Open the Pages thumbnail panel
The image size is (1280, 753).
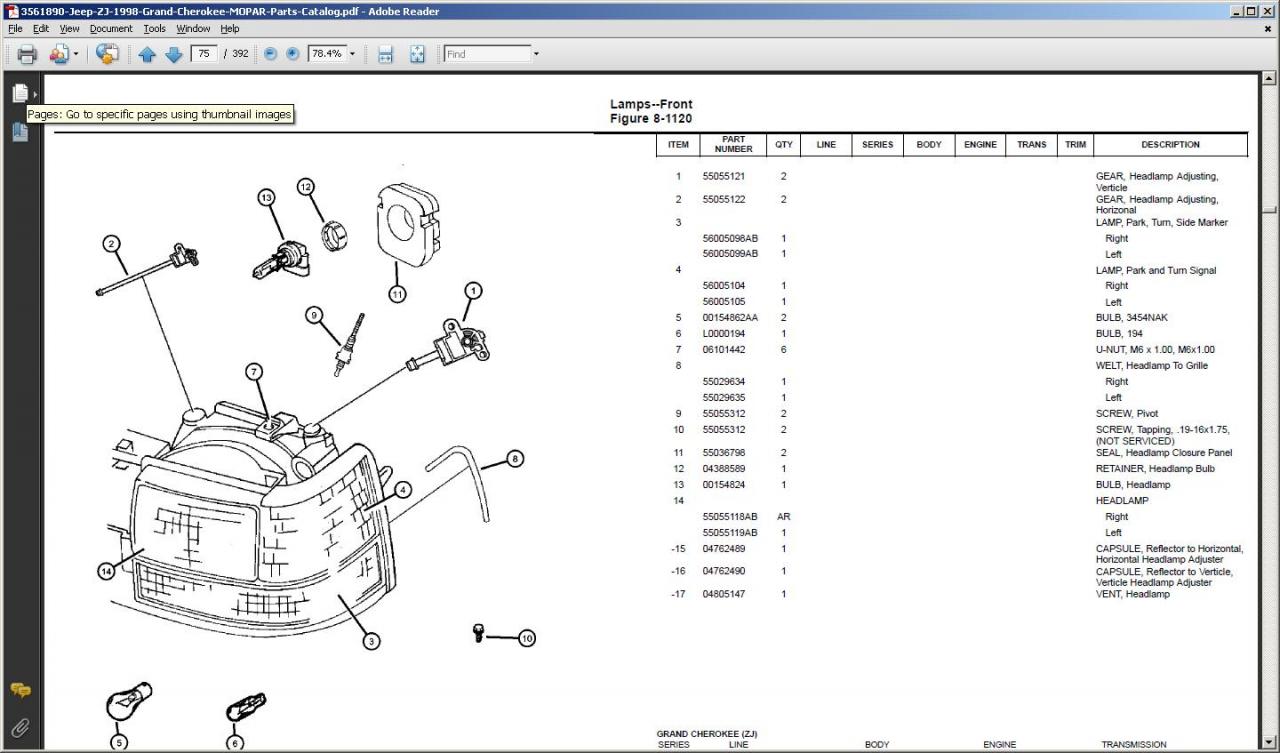point(20,93)
